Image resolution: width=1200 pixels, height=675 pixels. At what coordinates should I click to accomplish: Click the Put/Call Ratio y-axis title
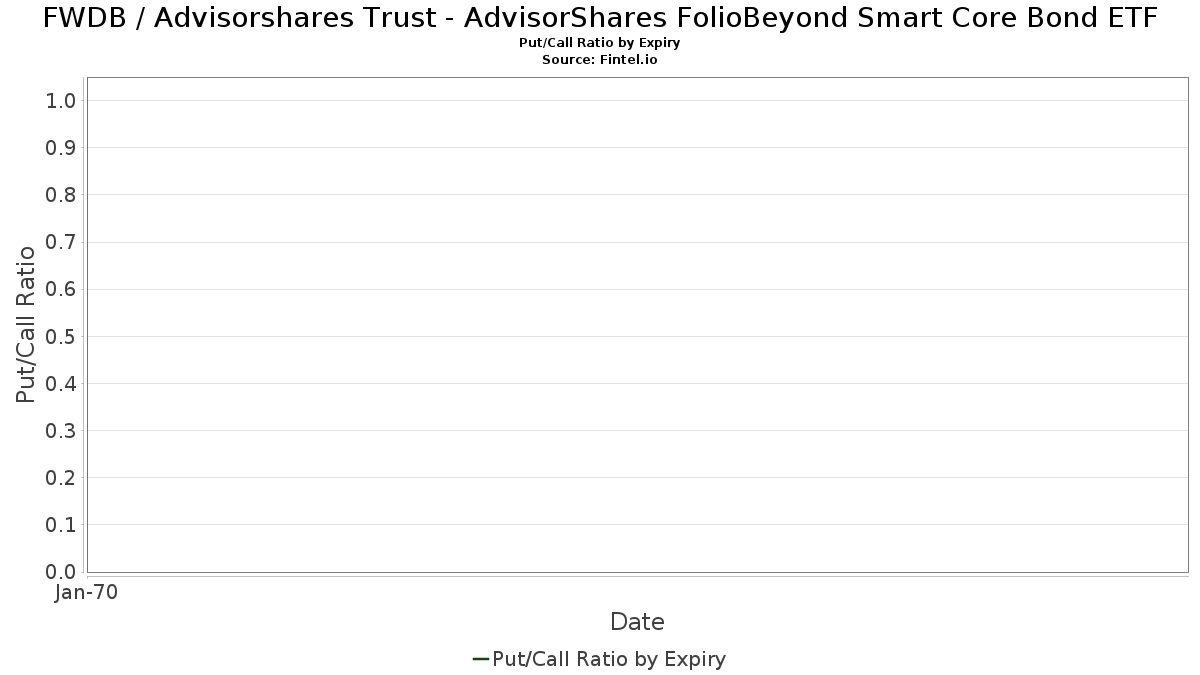click(x=26, y=324)
